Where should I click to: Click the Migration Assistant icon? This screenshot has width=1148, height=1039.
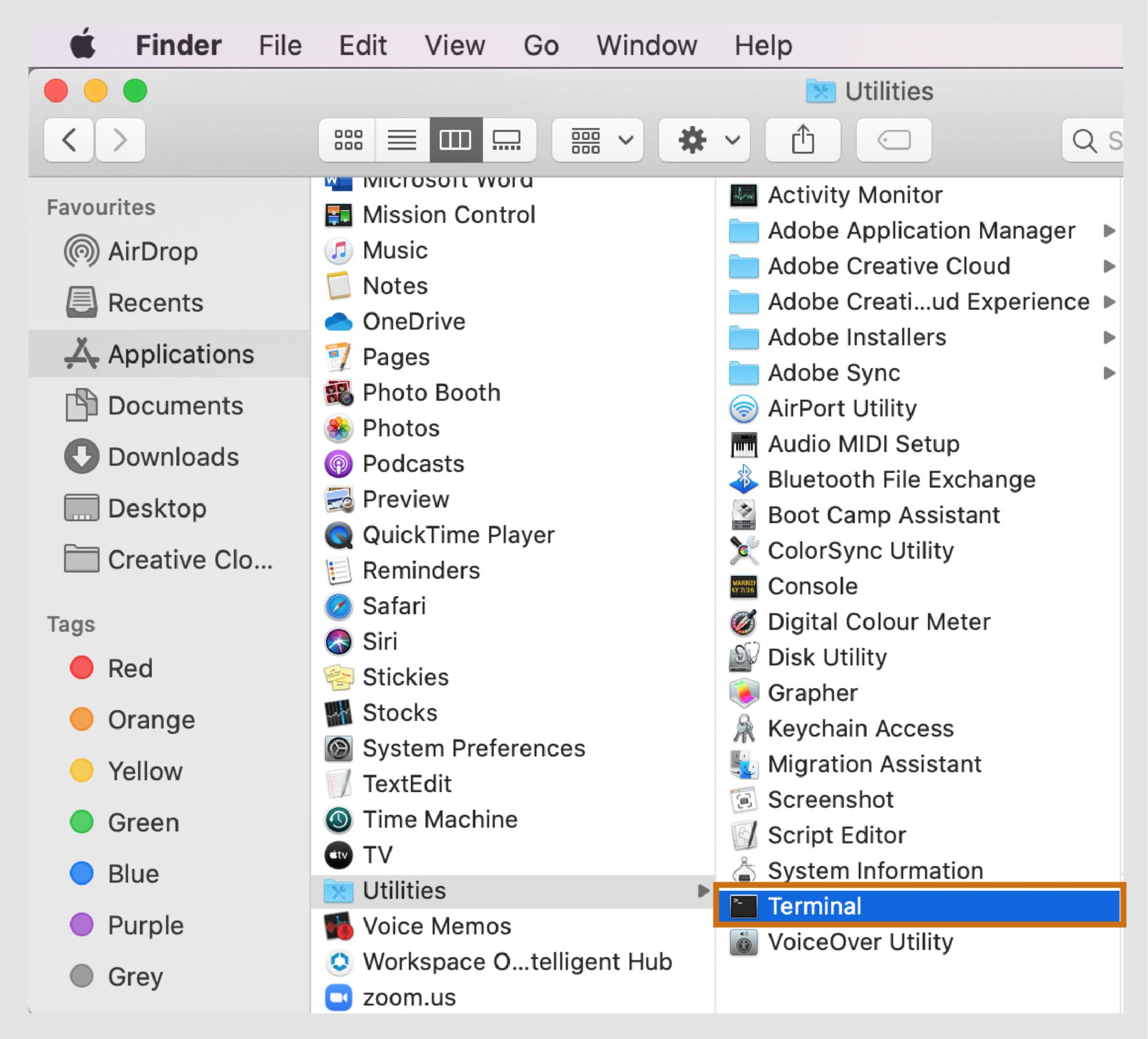point(744,765)
